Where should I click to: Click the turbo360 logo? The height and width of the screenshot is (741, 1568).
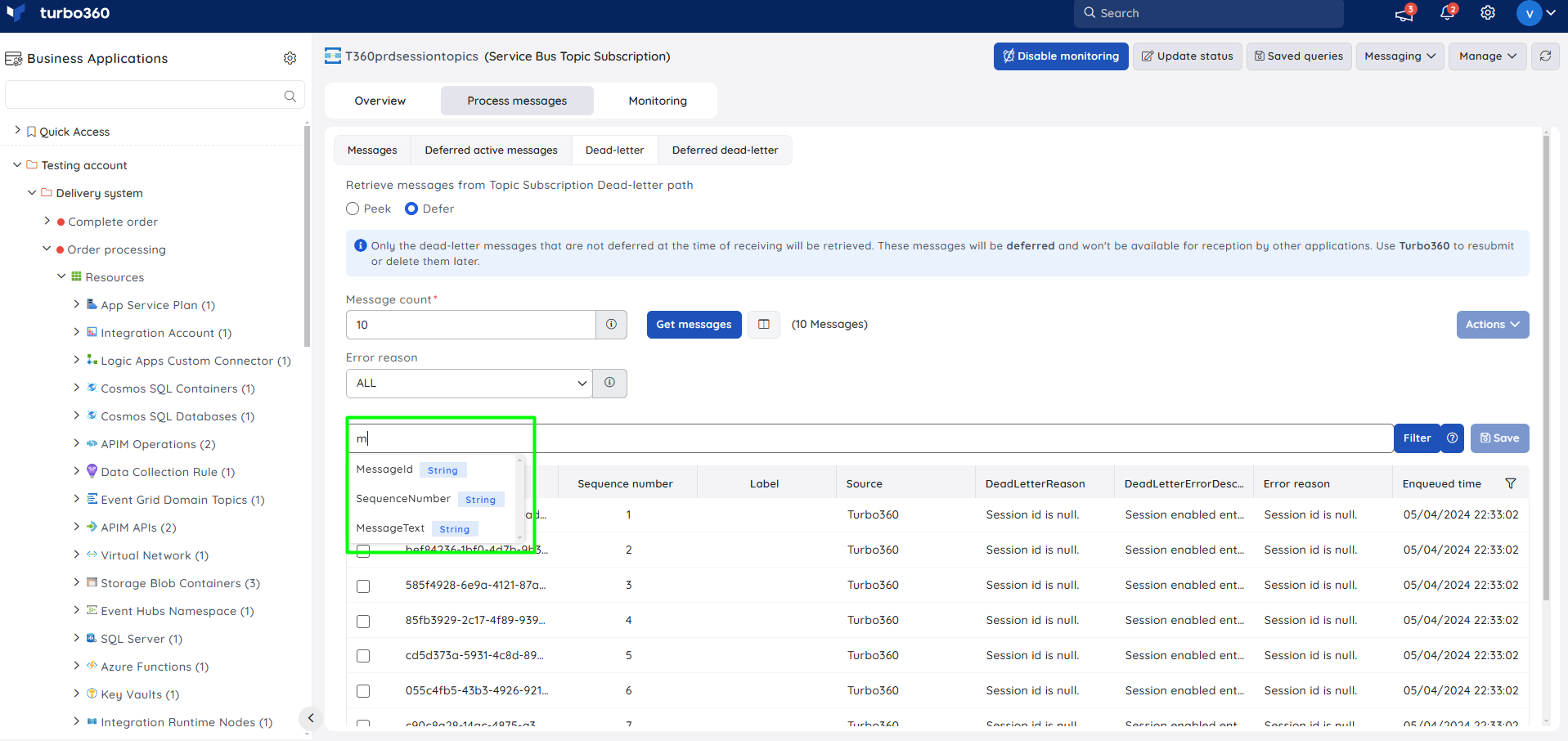click(57, 13)
